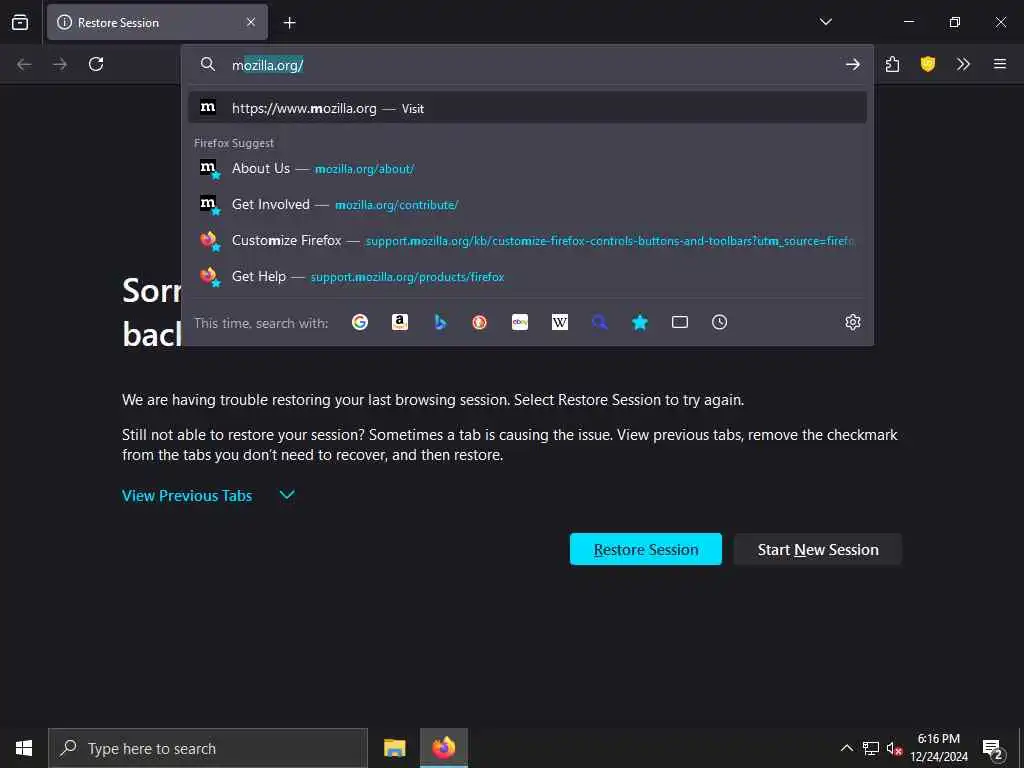Click Start New Session button
This screenshot has height=768, width=1024.
[x=818, y=549]
